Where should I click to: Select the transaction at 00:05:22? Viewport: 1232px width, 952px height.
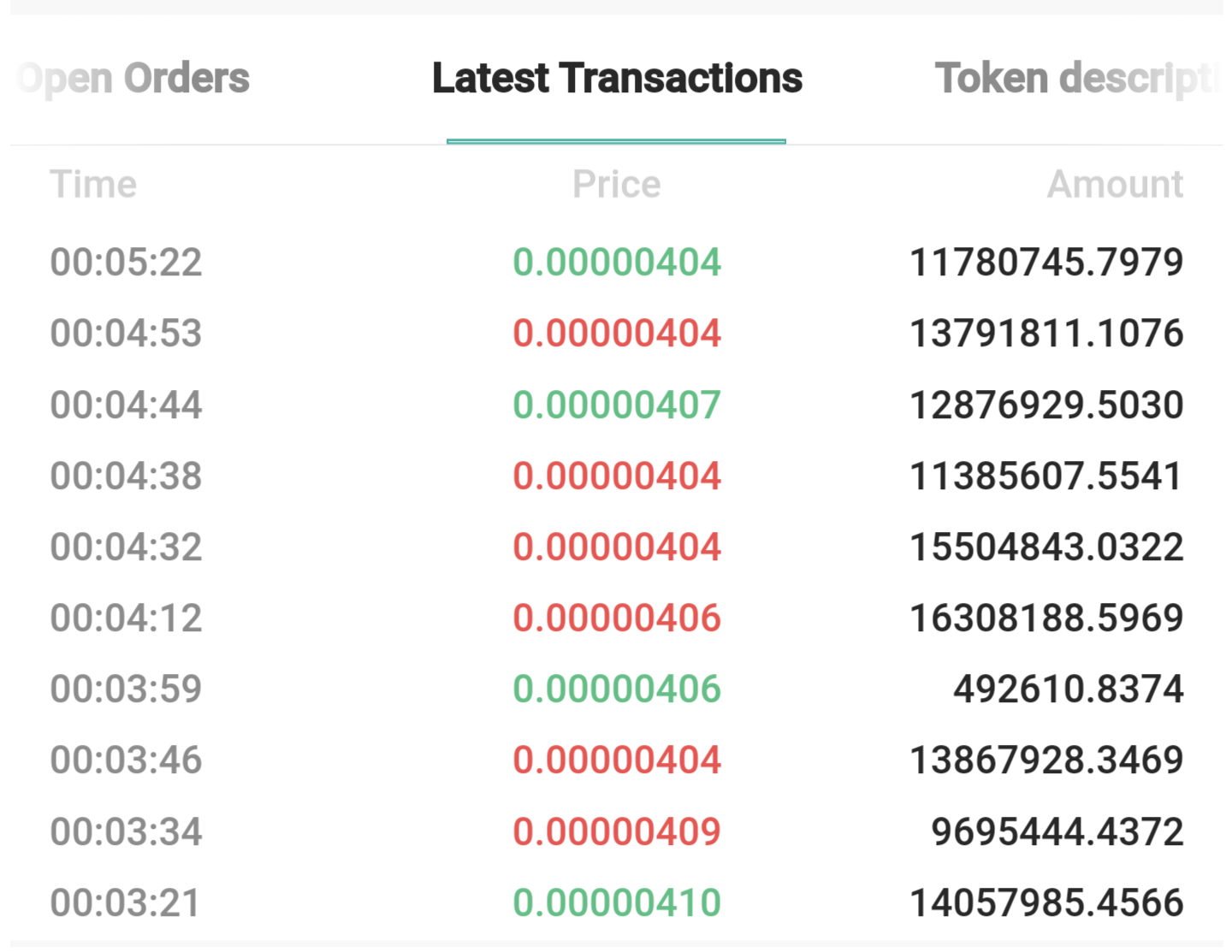126,262
